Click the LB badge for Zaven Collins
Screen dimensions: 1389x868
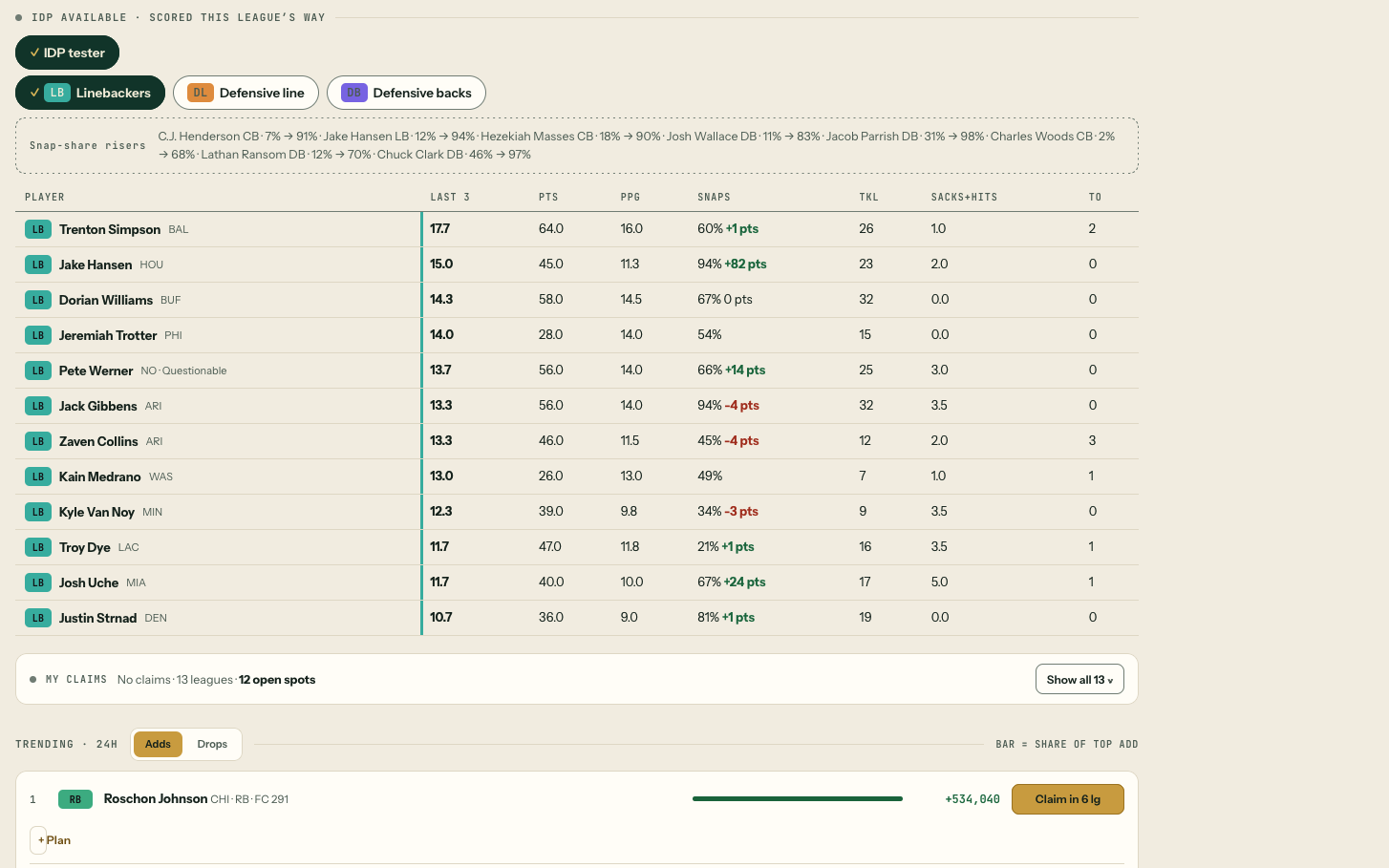tap(38, 441)
